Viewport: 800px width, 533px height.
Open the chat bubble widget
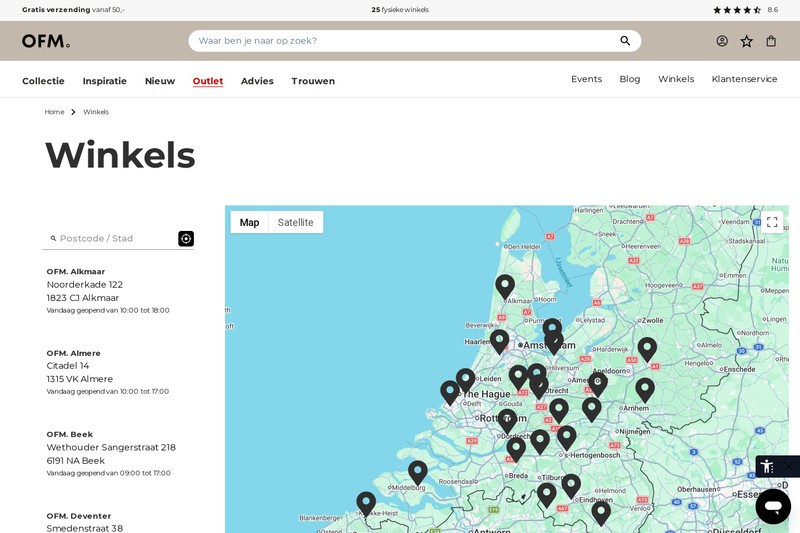773,506
